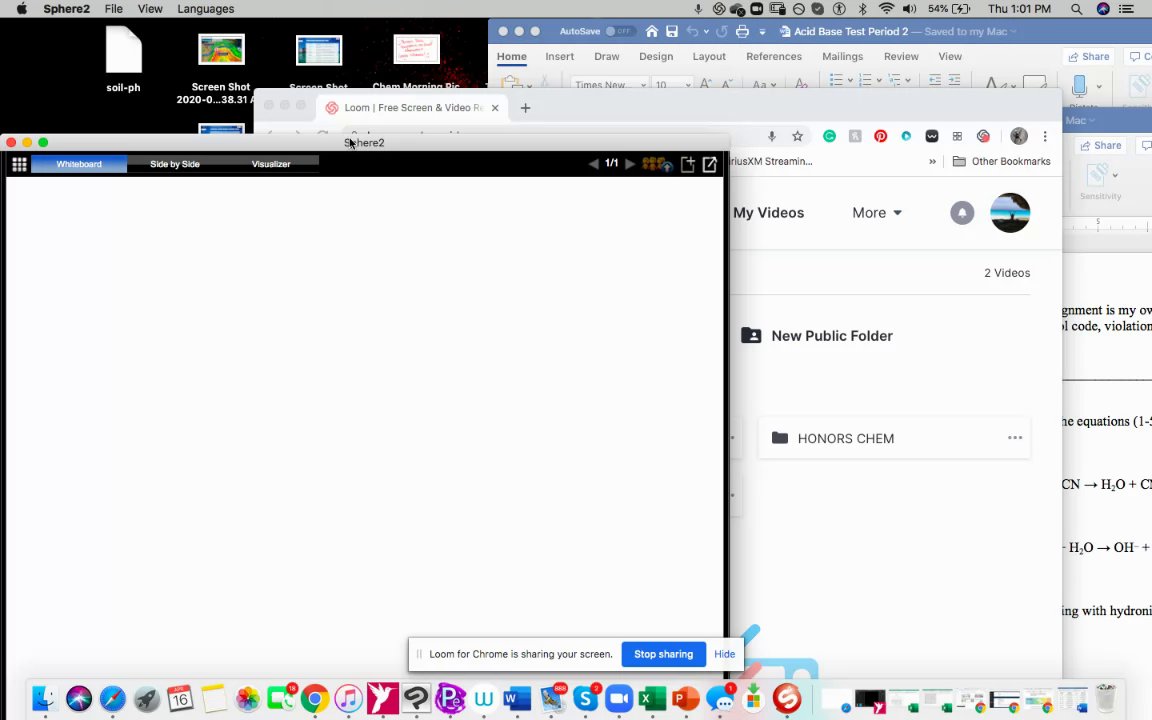Open HONORS CHEM folder three-dot options

1015,438
